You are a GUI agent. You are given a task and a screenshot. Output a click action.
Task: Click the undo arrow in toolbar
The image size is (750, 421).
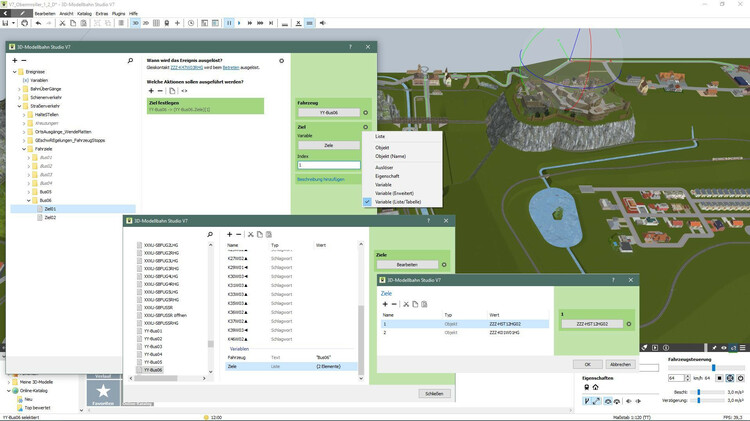click(x=37, y=22)
